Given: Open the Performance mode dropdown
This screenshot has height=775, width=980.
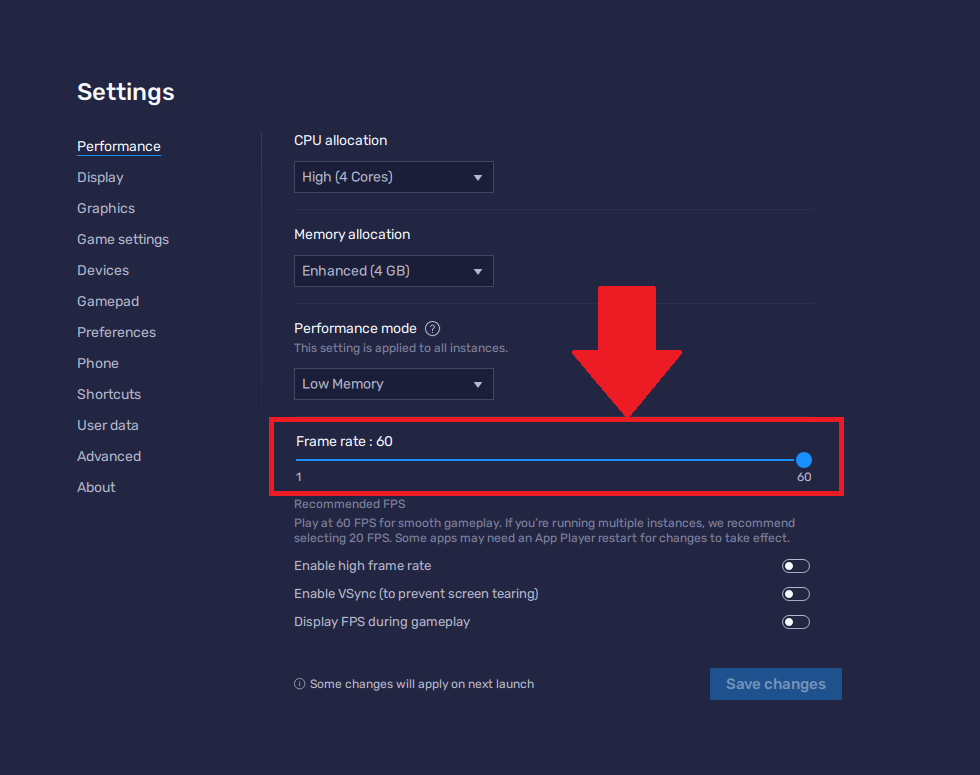Looking at the screenshot, I should coord(393,384).
